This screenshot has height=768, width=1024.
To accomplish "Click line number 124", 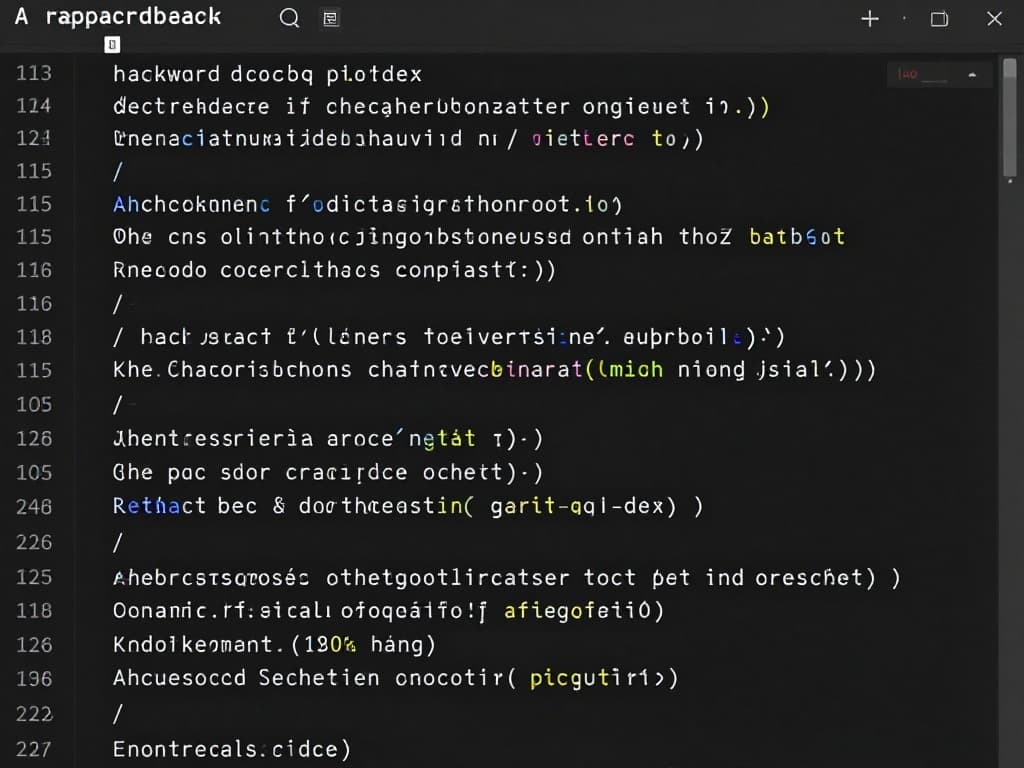I will tap(33, 105).
